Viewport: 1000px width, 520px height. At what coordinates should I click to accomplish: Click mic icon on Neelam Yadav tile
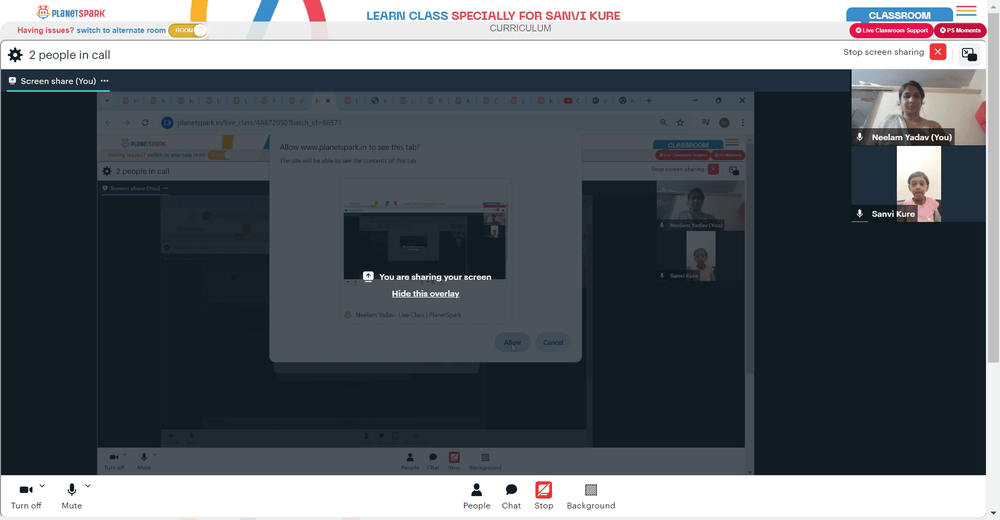click(860, 137)
